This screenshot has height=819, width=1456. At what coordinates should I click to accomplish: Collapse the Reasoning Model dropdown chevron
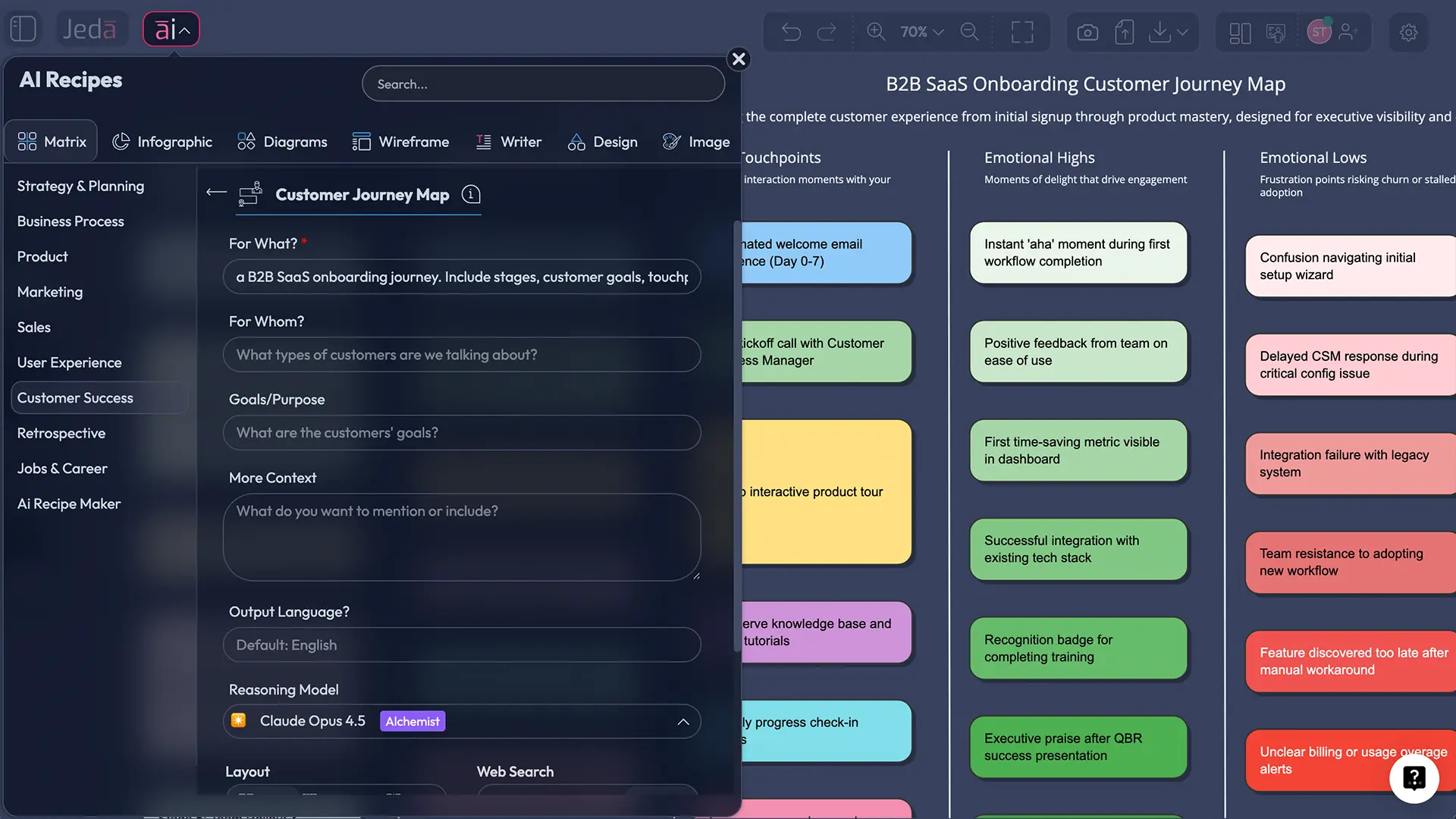click(x=683, y=721)
